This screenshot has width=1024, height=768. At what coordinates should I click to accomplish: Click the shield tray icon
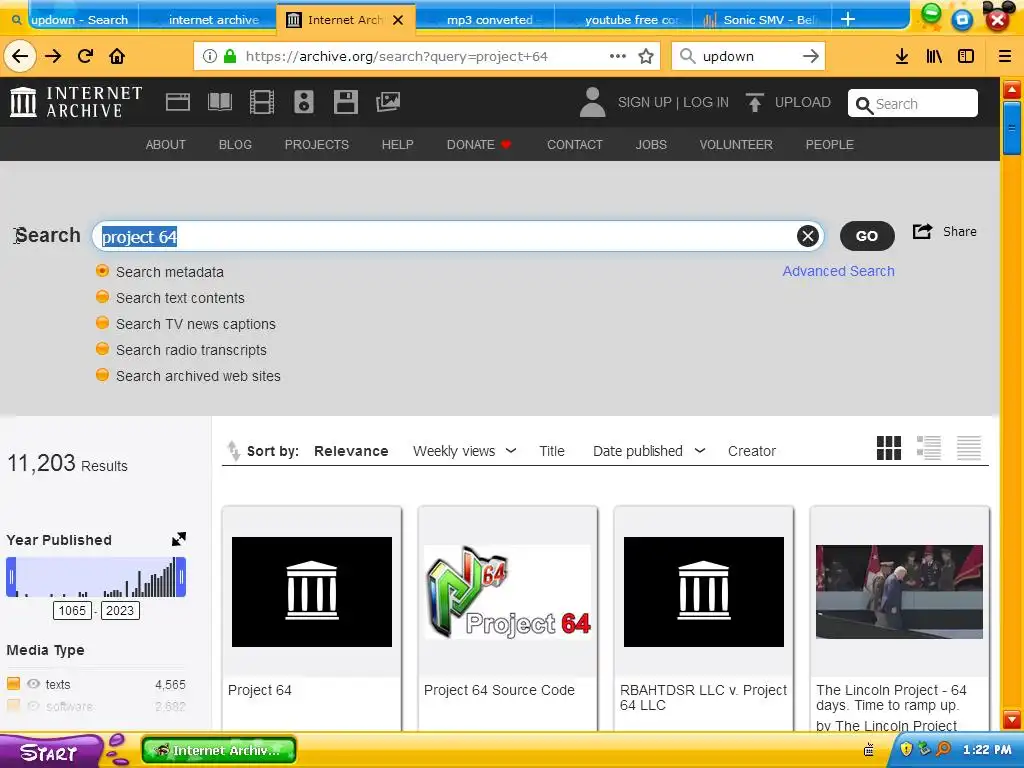click(x=906, y=748)
